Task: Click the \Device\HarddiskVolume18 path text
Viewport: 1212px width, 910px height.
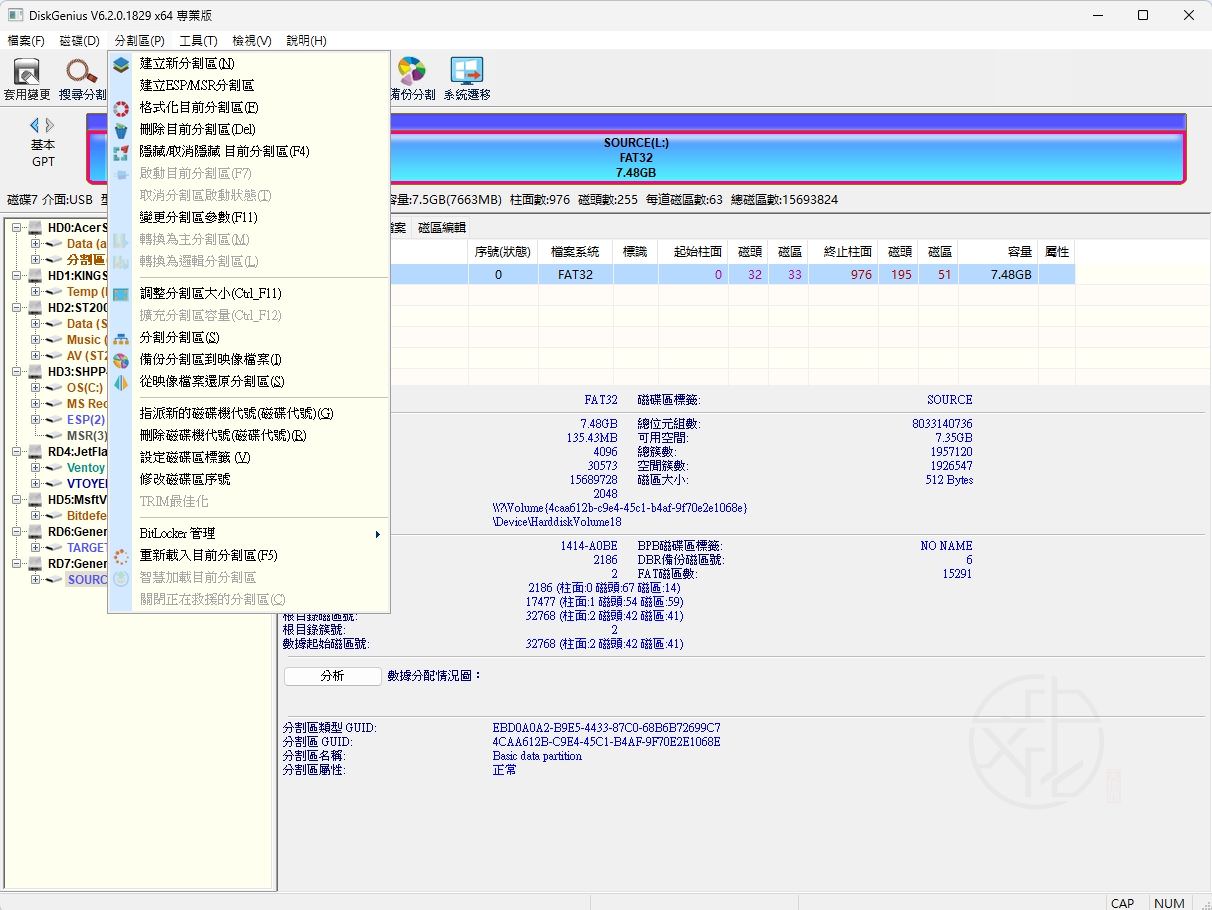Action: [x=556, y=522]
